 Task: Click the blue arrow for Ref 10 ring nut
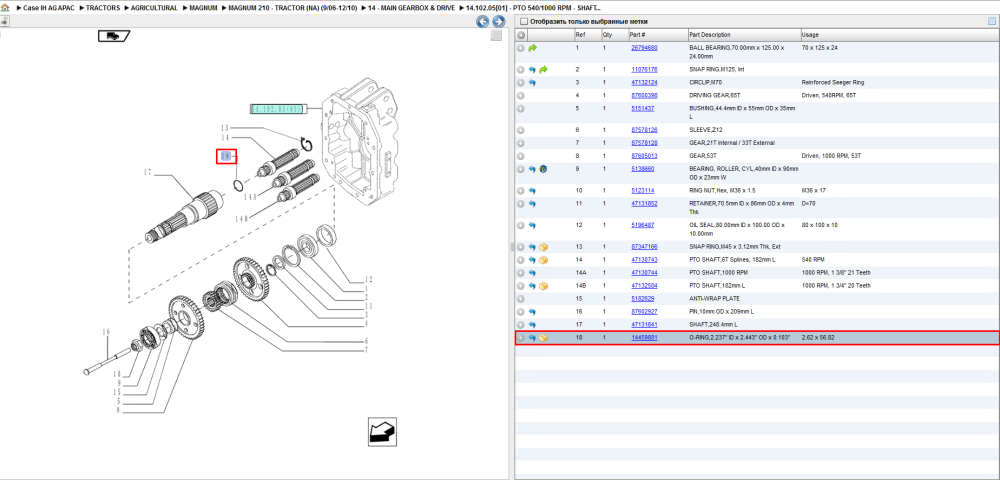pyautogui.click(x=532, y=191)
